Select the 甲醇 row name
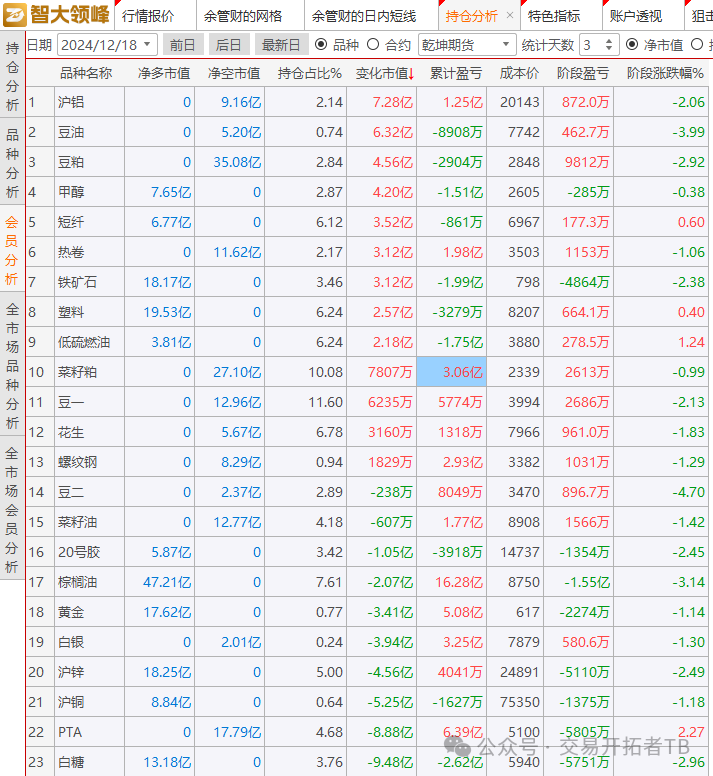 [71, 192]
